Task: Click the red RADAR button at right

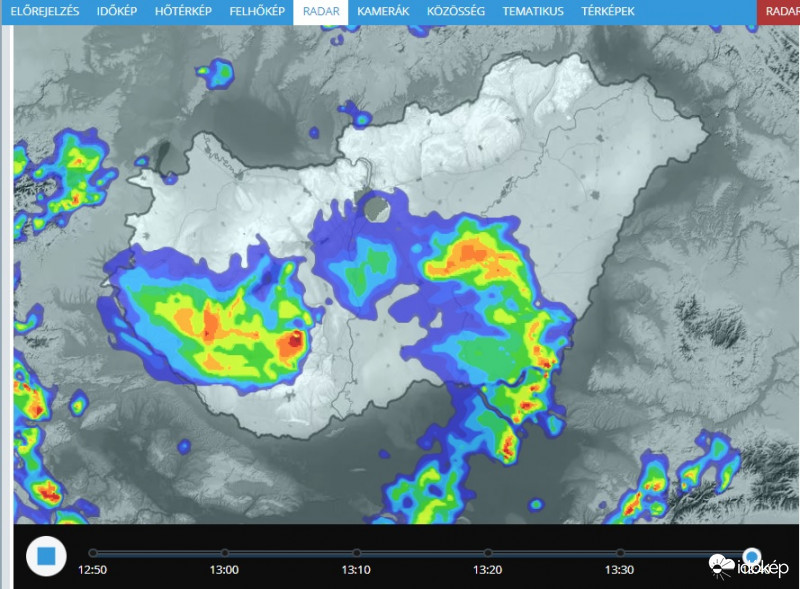Action: [780, 12]
